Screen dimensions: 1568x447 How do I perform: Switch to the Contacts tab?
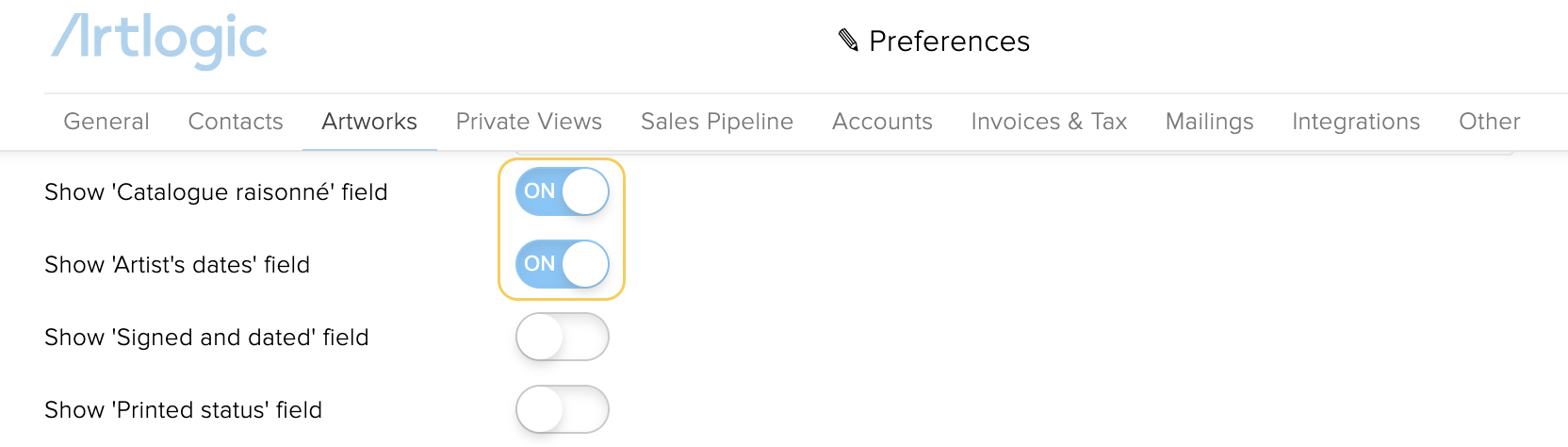pyautogui.click(x=236, y=122)
